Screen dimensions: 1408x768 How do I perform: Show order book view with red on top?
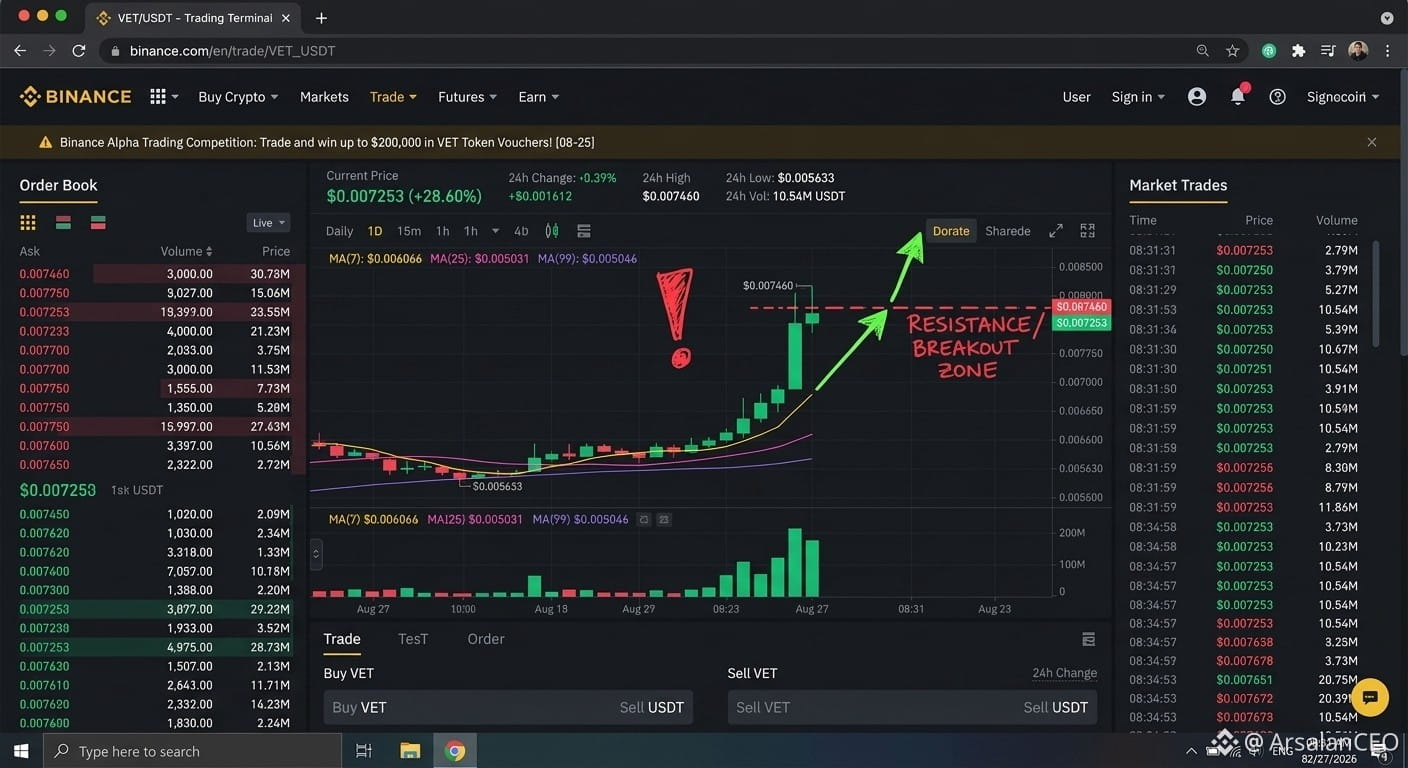(x=63, y=222)
